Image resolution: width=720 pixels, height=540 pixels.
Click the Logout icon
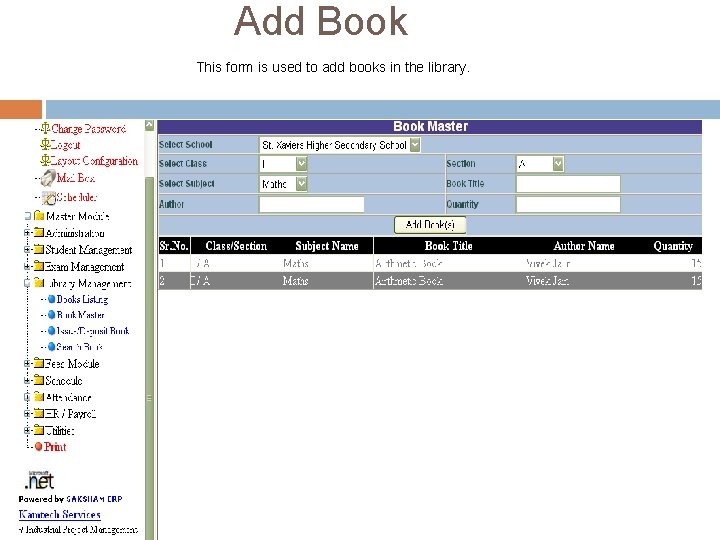click(45, 145)
